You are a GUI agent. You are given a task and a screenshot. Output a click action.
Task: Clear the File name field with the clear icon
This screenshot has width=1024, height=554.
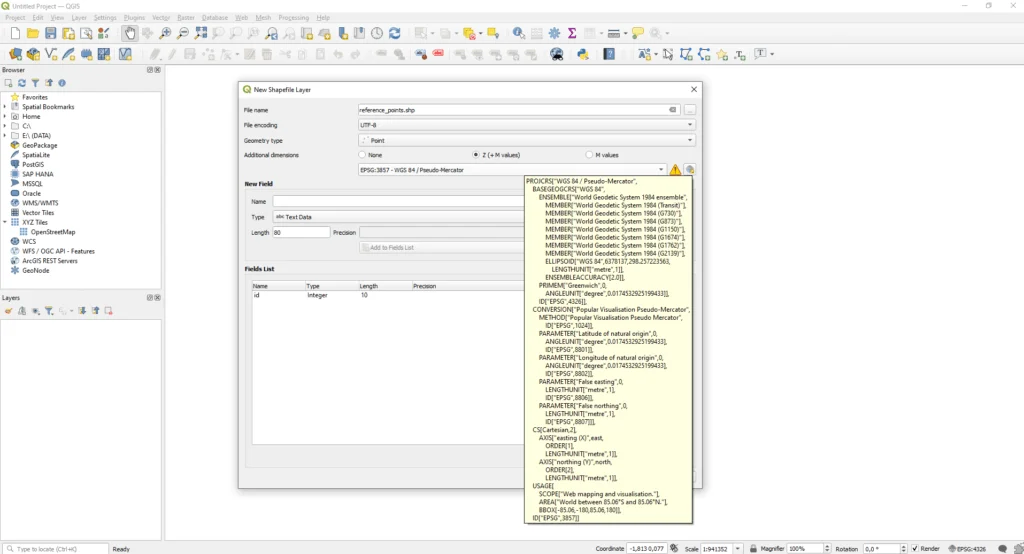tap(673, 110)
